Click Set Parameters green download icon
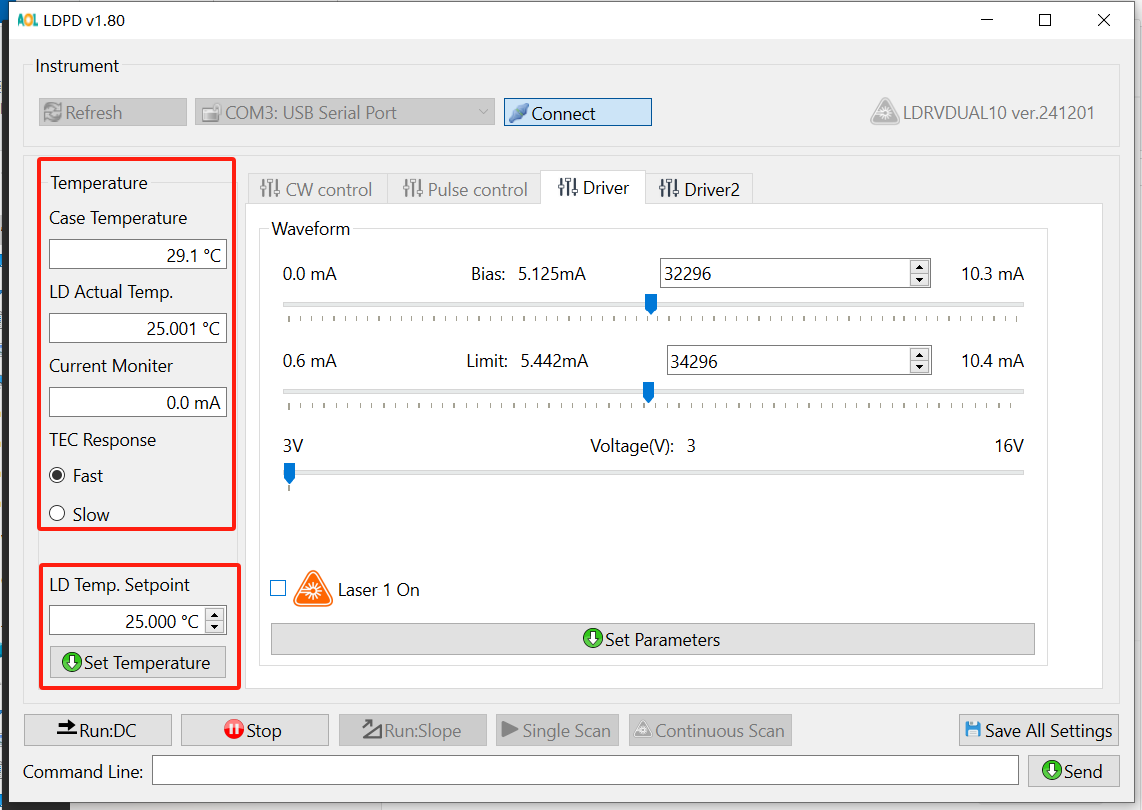The image size is (1142, 810). 593,639
